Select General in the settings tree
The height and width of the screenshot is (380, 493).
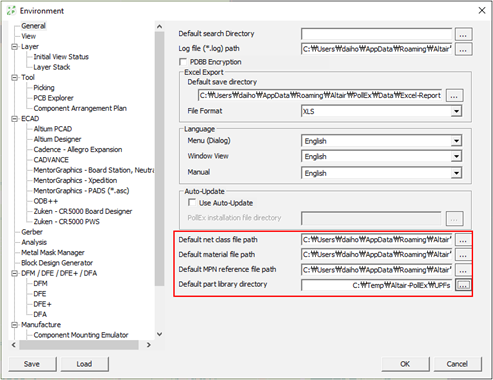[33, 26]
